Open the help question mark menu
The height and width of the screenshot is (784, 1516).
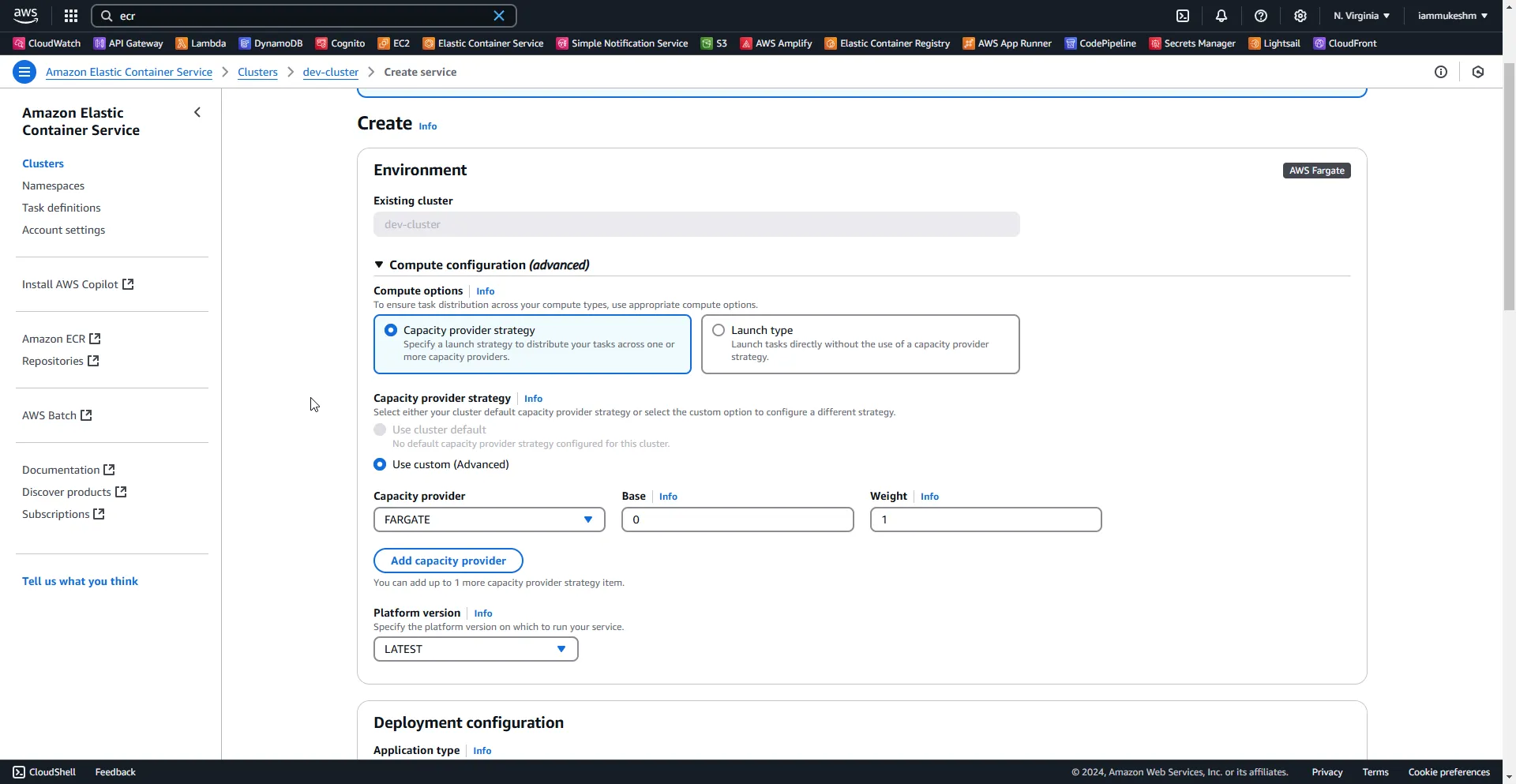[x=1260, y=16]
